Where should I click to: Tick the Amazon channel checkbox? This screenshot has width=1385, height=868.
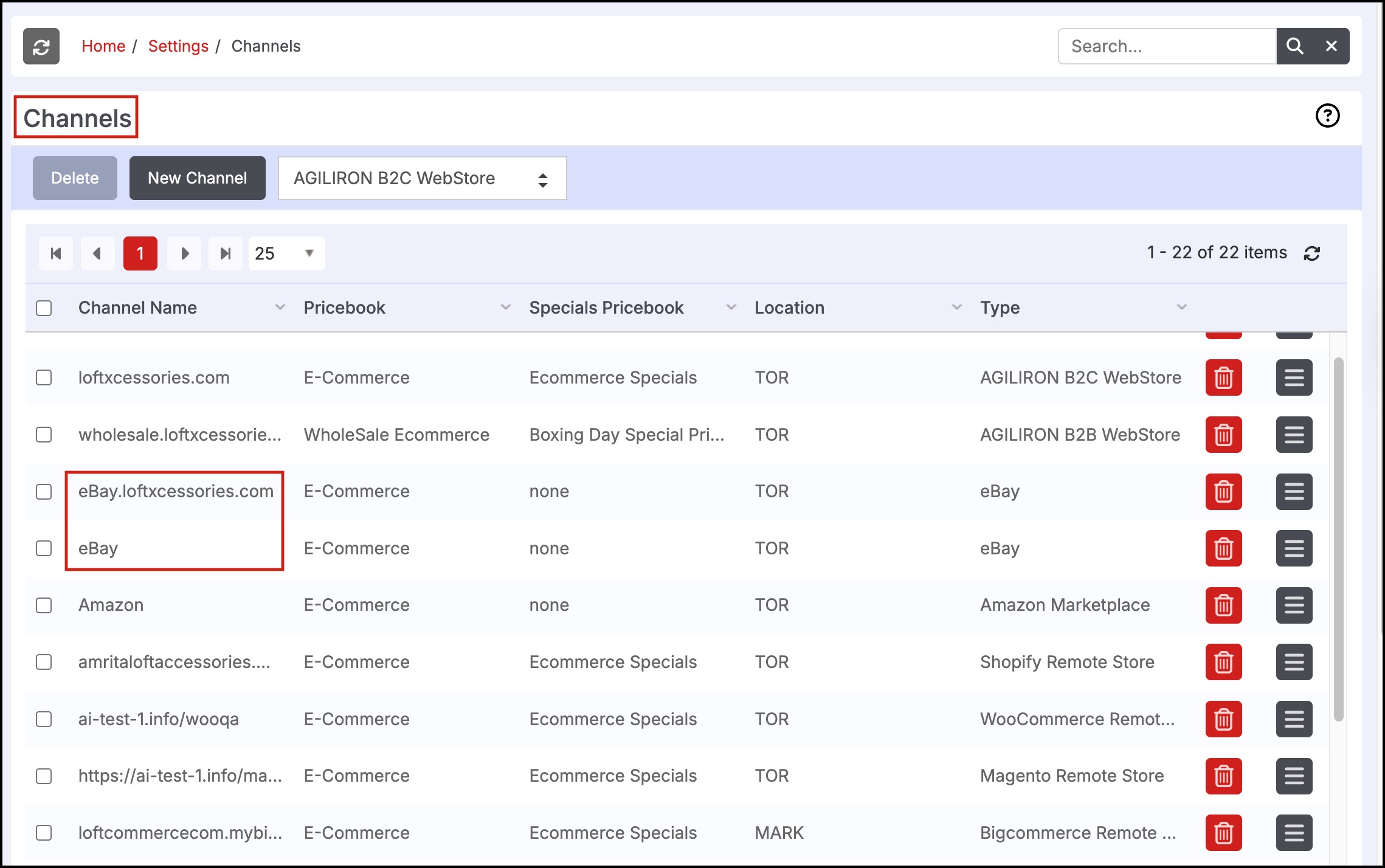[x=44, y=605]
